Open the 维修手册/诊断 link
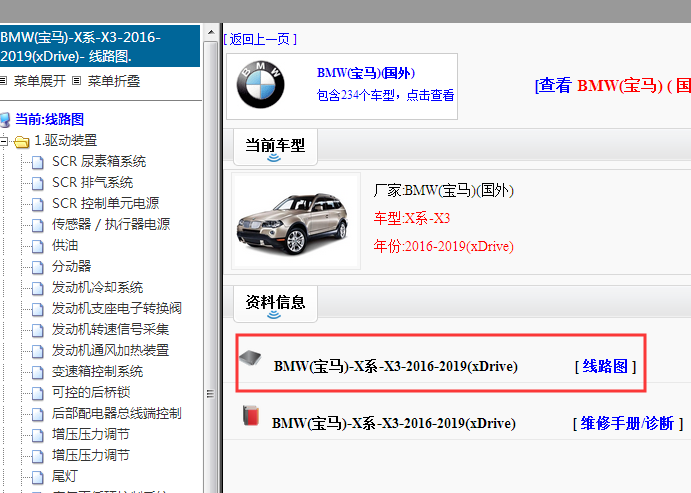This screenshot has width=691, height=493. click(627, 423)
